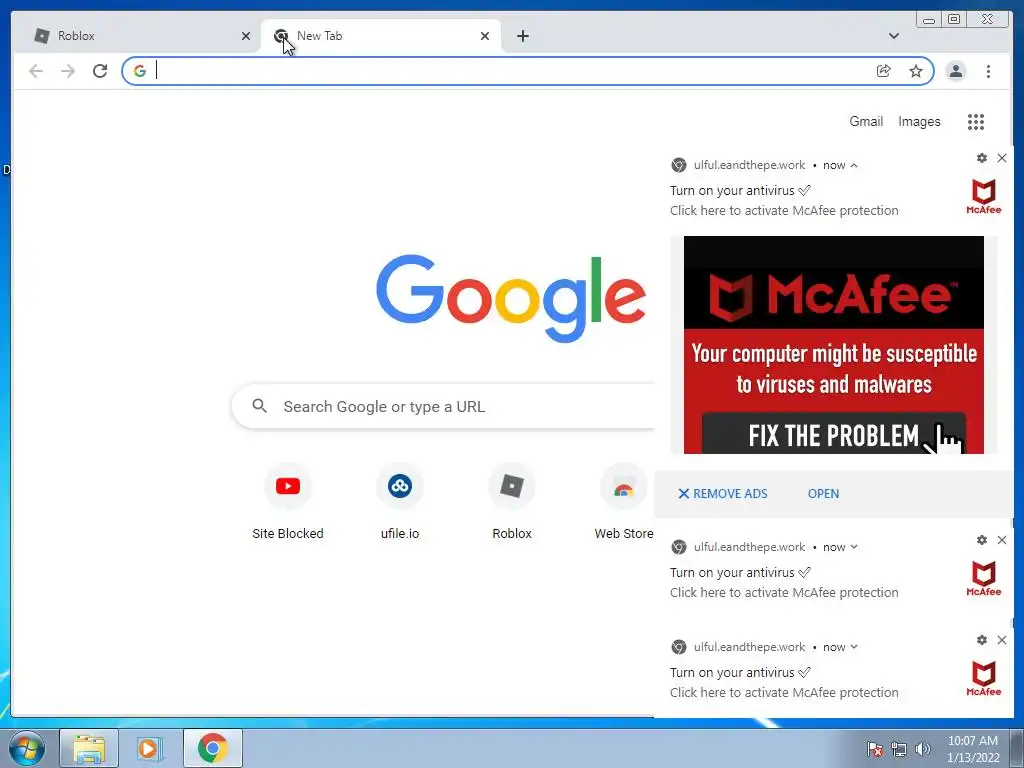Dismiss the third McAfee notification
Screen dimensions: 1024x768
1002,640
